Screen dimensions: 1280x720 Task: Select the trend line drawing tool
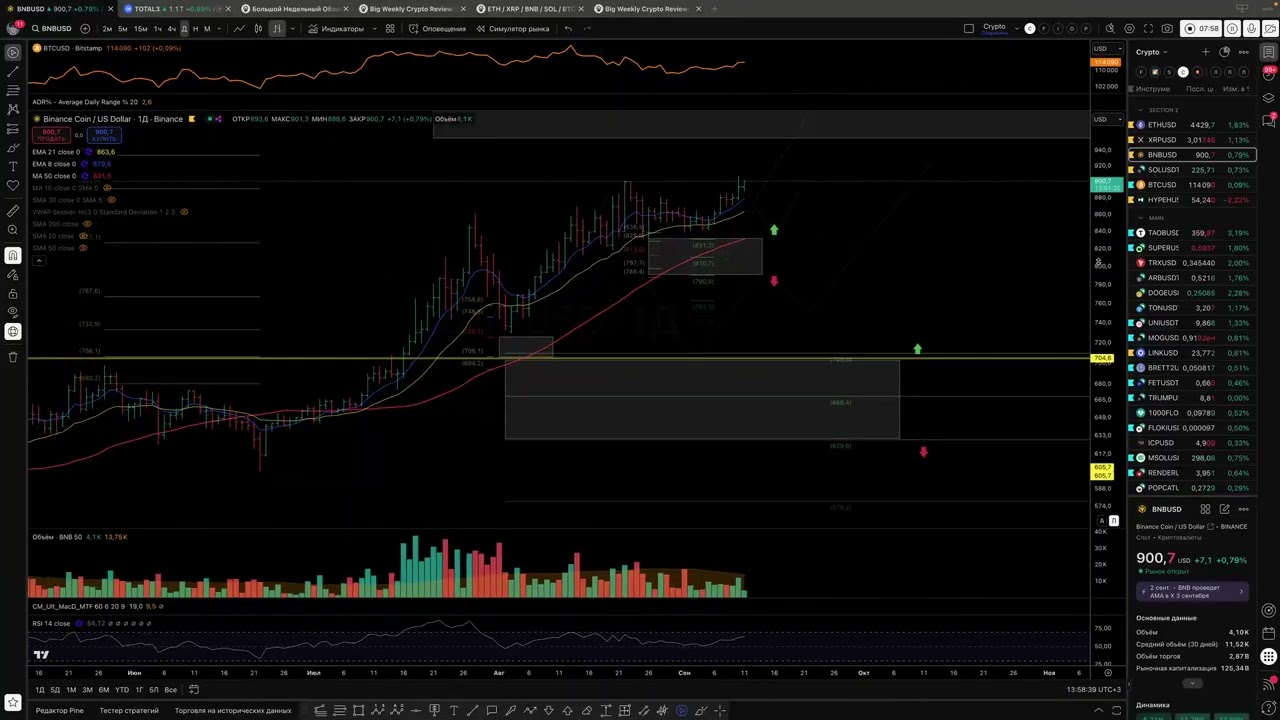13,71
